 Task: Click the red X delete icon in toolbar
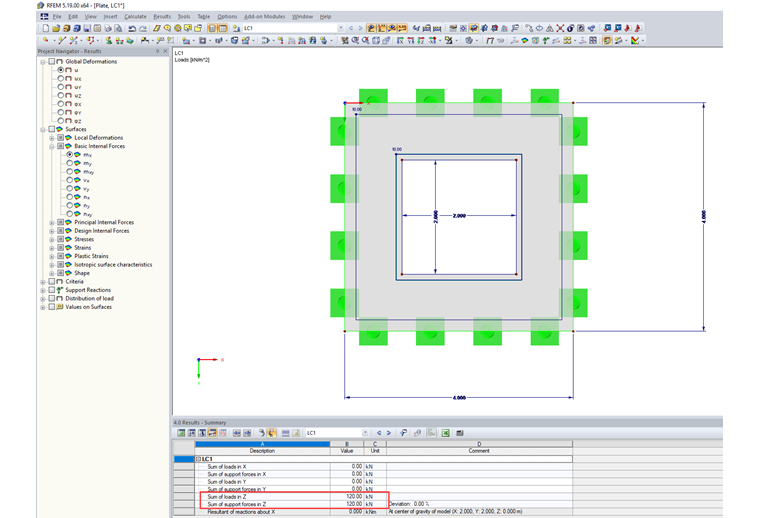560,28
